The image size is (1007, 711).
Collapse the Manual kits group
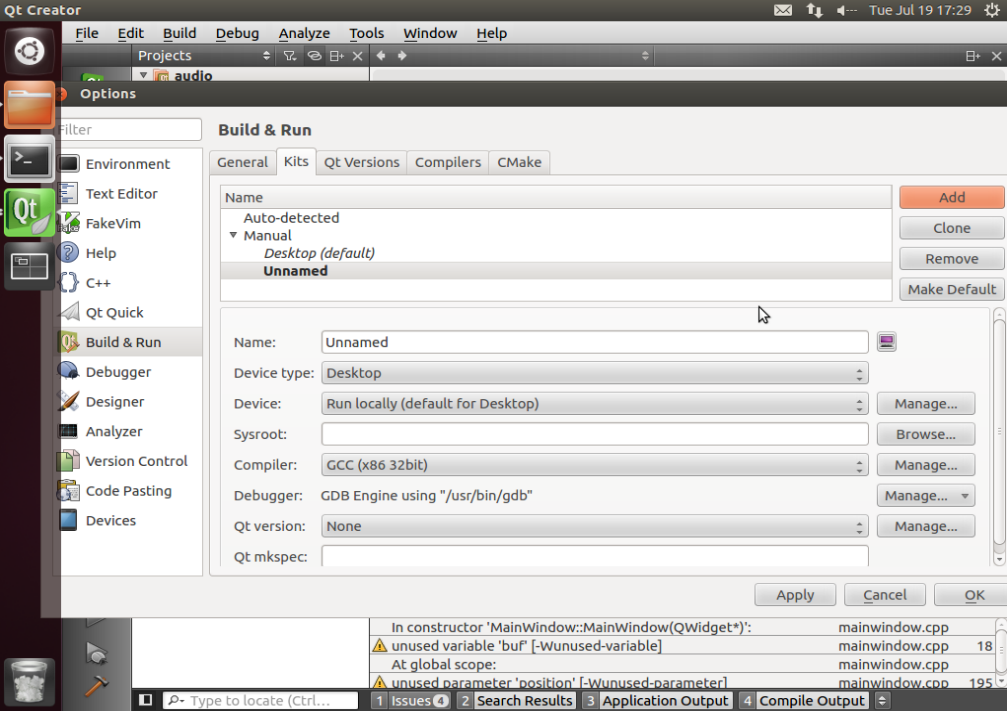[233, 235]
